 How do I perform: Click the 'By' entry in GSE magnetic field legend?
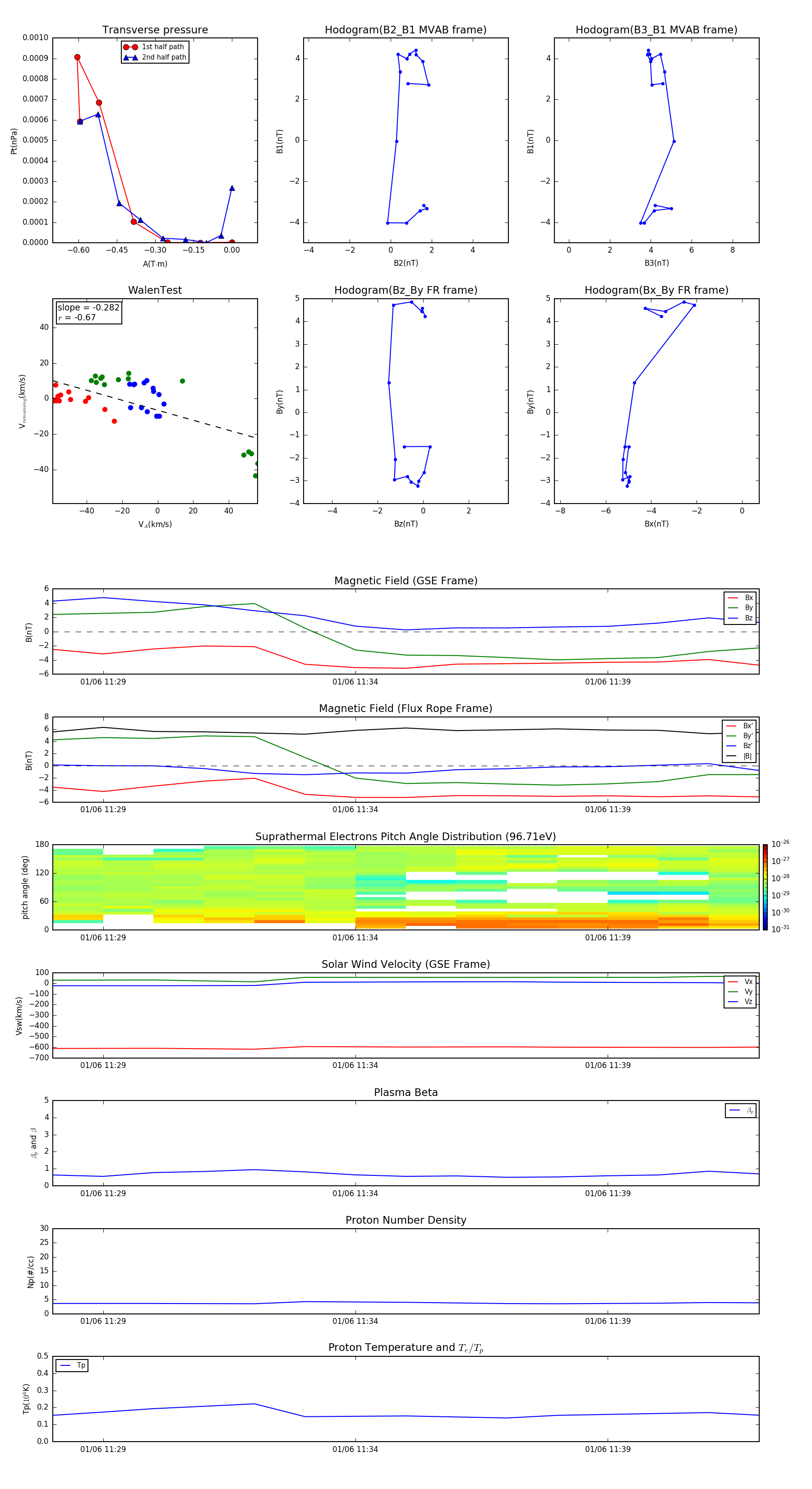[740, 607]
